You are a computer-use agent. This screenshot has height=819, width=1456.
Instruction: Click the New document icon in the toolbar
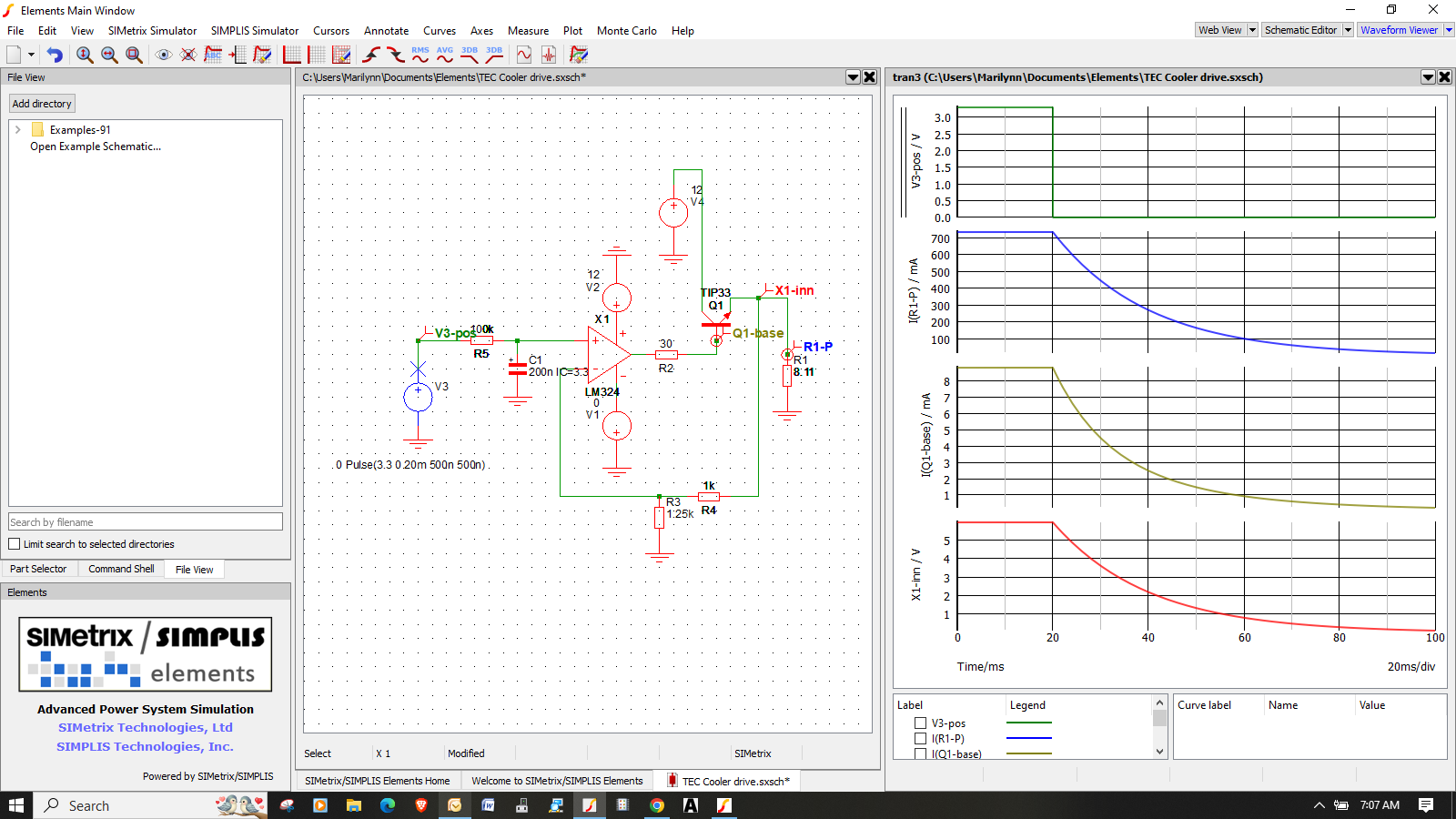pyautogui.click(x=14, y=55)
